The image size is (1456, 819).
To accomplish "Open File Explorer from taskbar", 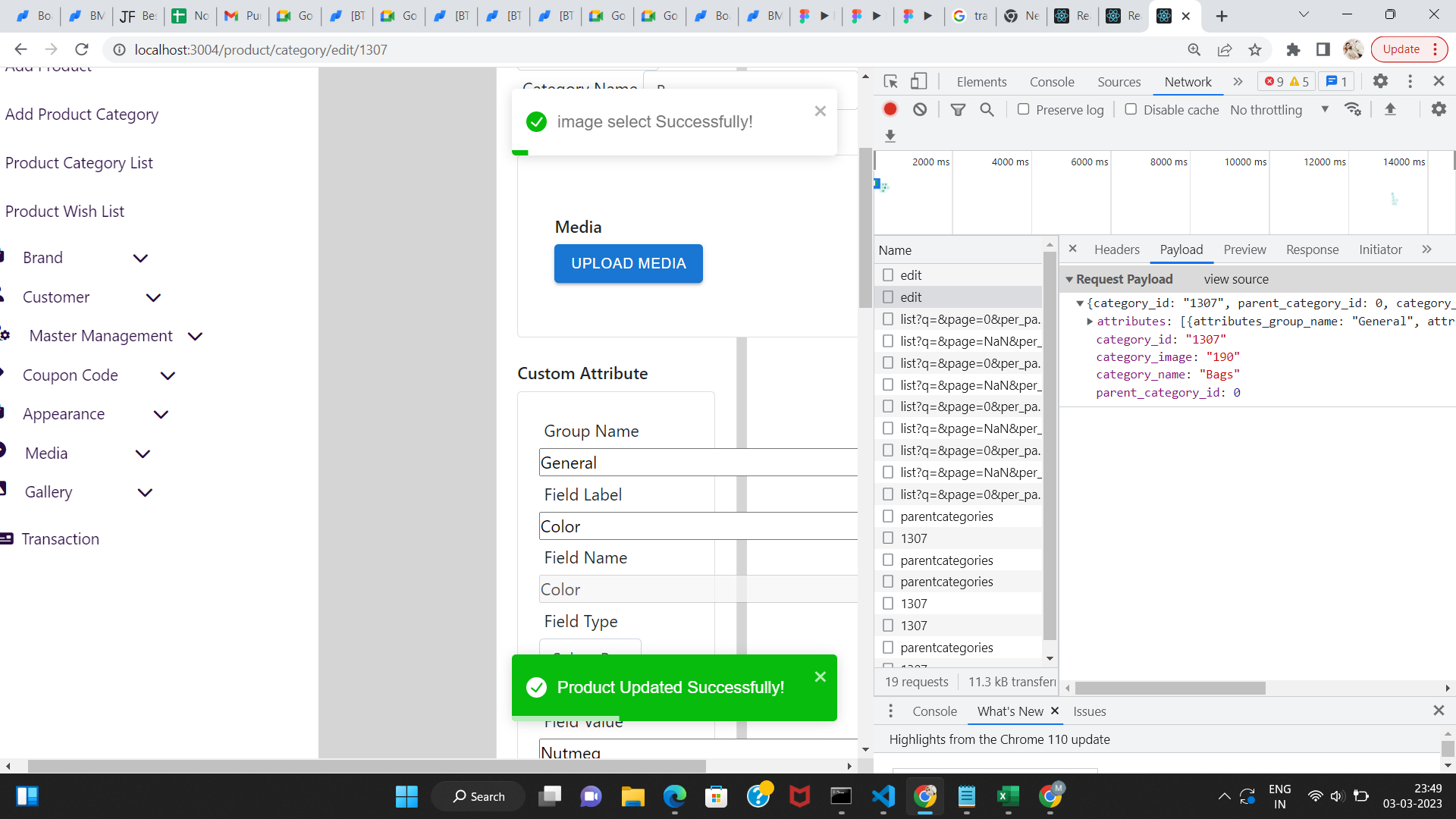I will [x=633, y=796].
